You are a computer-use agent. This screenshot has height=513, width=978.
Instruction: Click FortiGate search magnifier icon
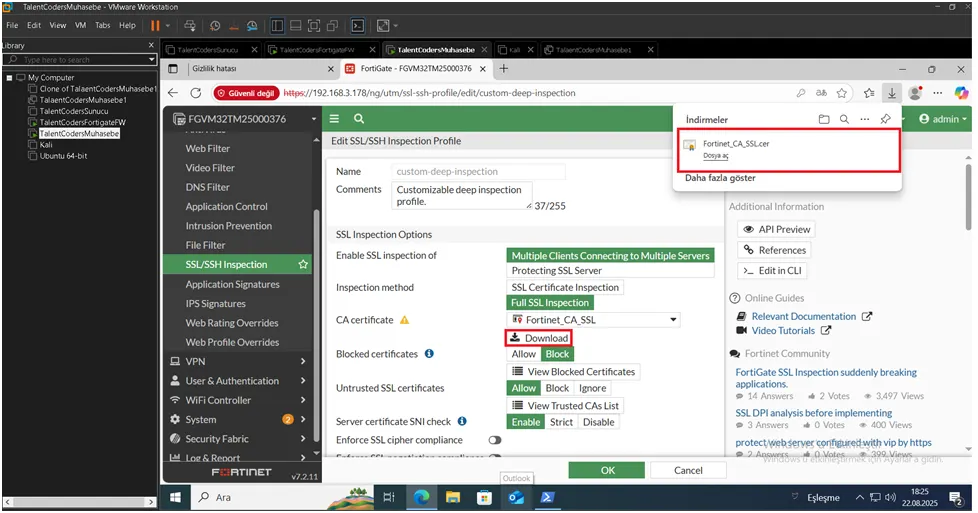tap(359, 119)
